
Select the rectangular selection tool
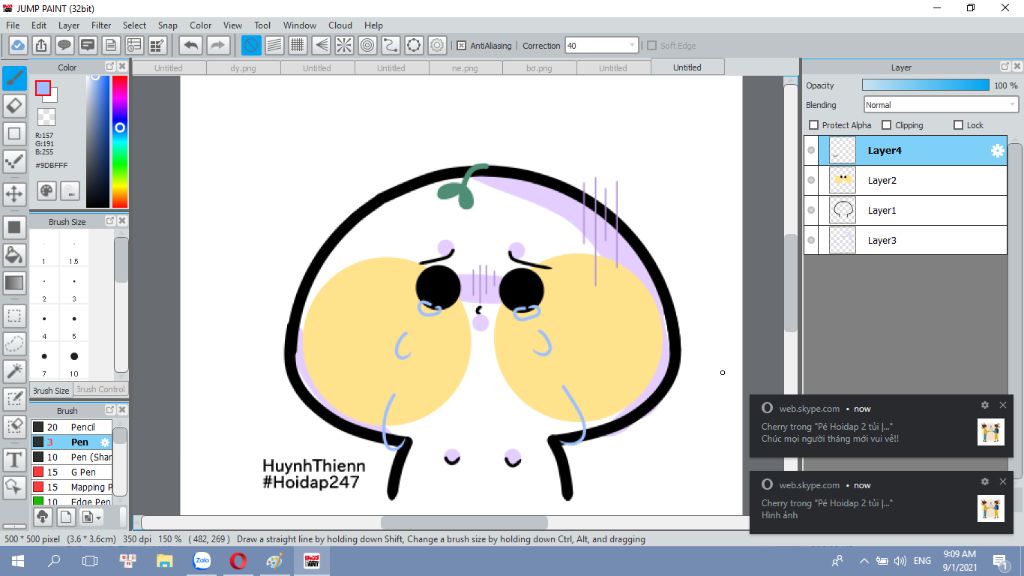14,316
